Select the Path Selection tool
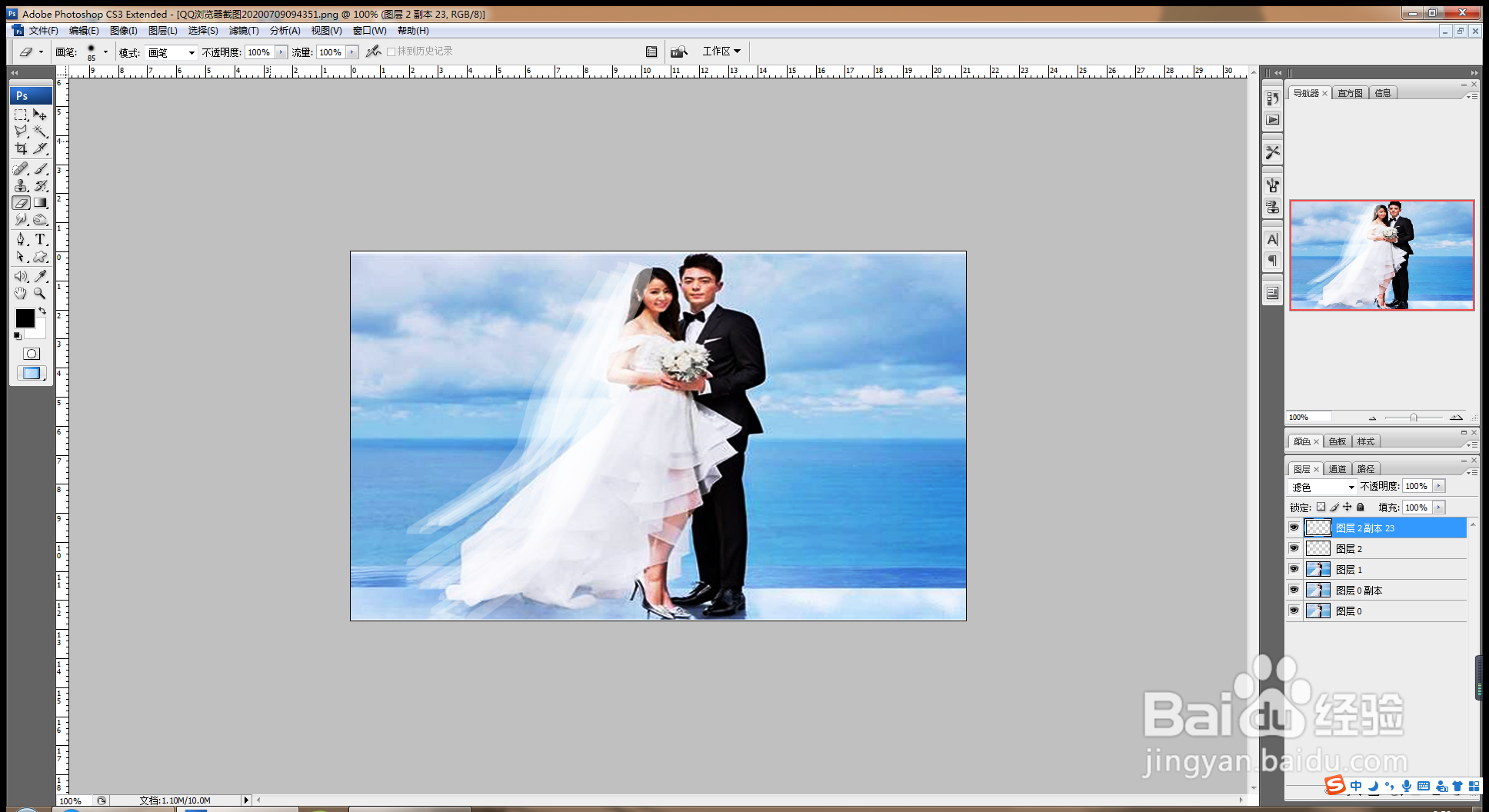This screenshot has width=1489, height=812. coord(22,257)
